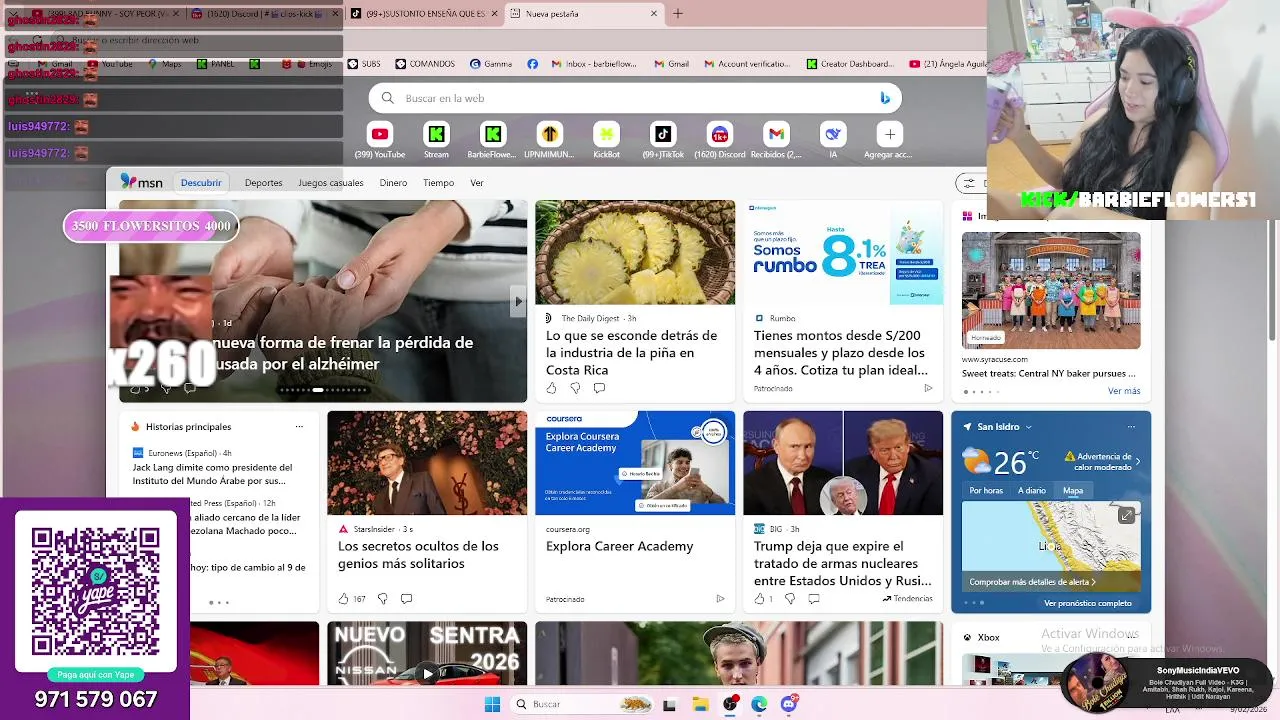Like the genios más solitarios article

tap(343, 599)
